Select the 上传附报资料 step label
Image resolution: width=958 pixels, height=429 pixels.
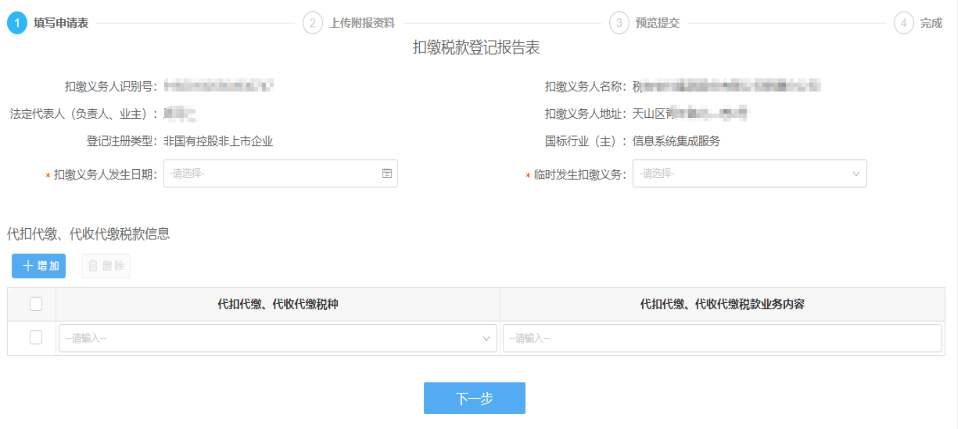pos(361,23)
